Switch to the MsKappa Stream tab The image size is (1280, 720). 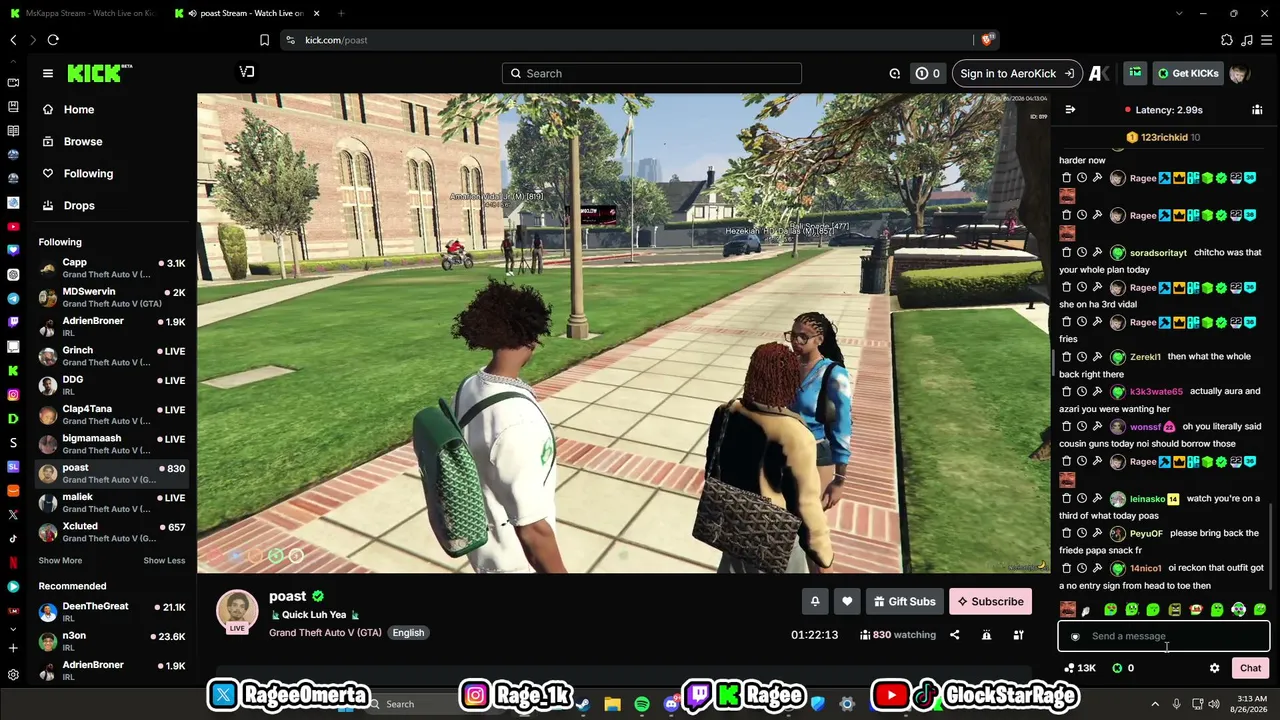click(82, 13)
